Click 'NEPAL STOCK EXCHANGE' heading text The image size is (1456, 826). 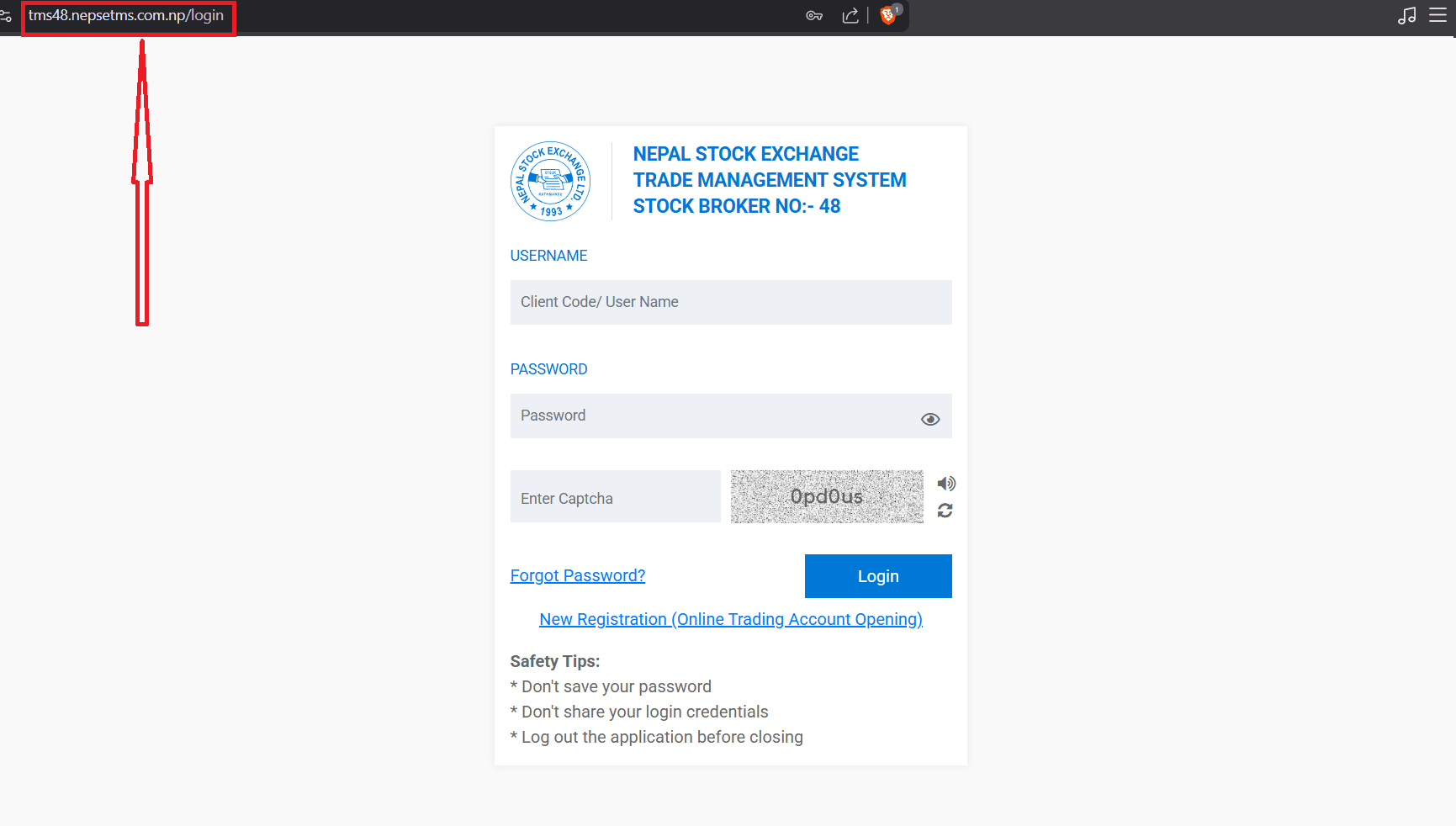point(745,154)
